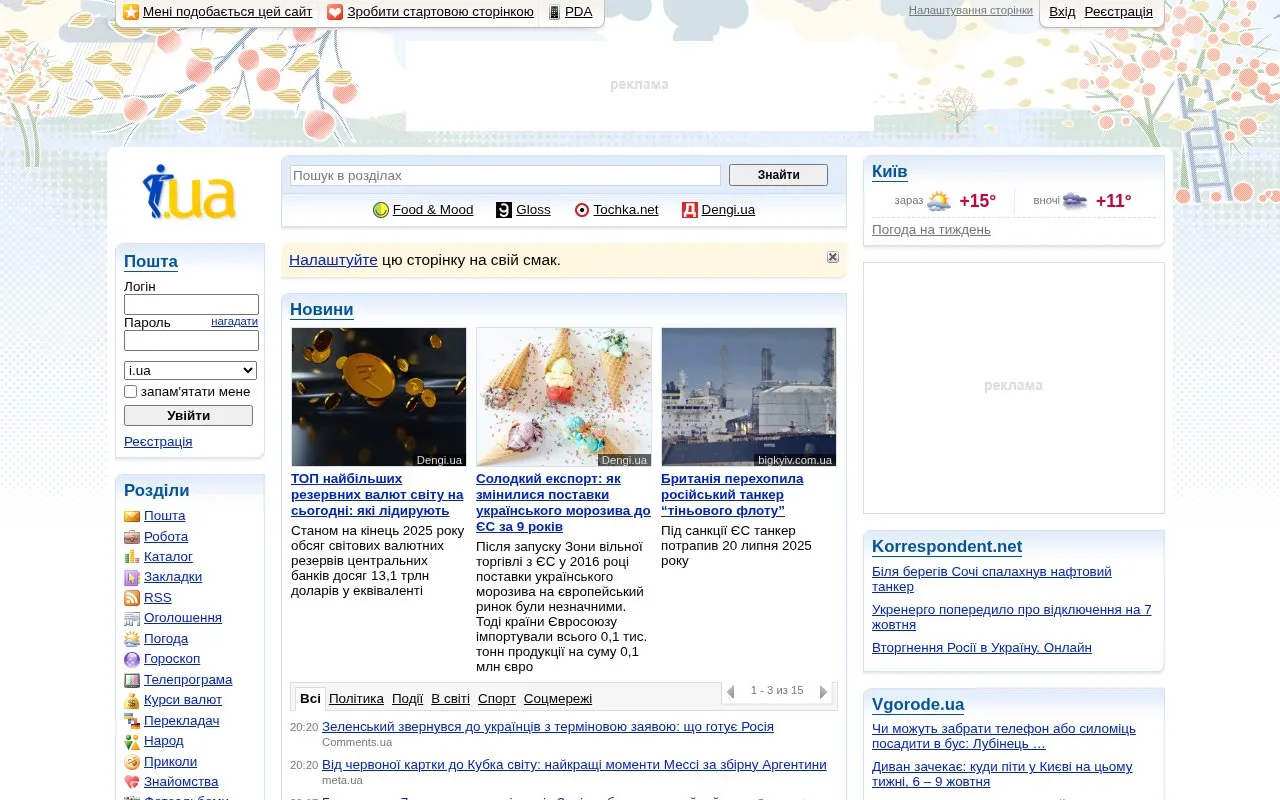Click the Каталог icon in Розділи

[x=132, y=557]
